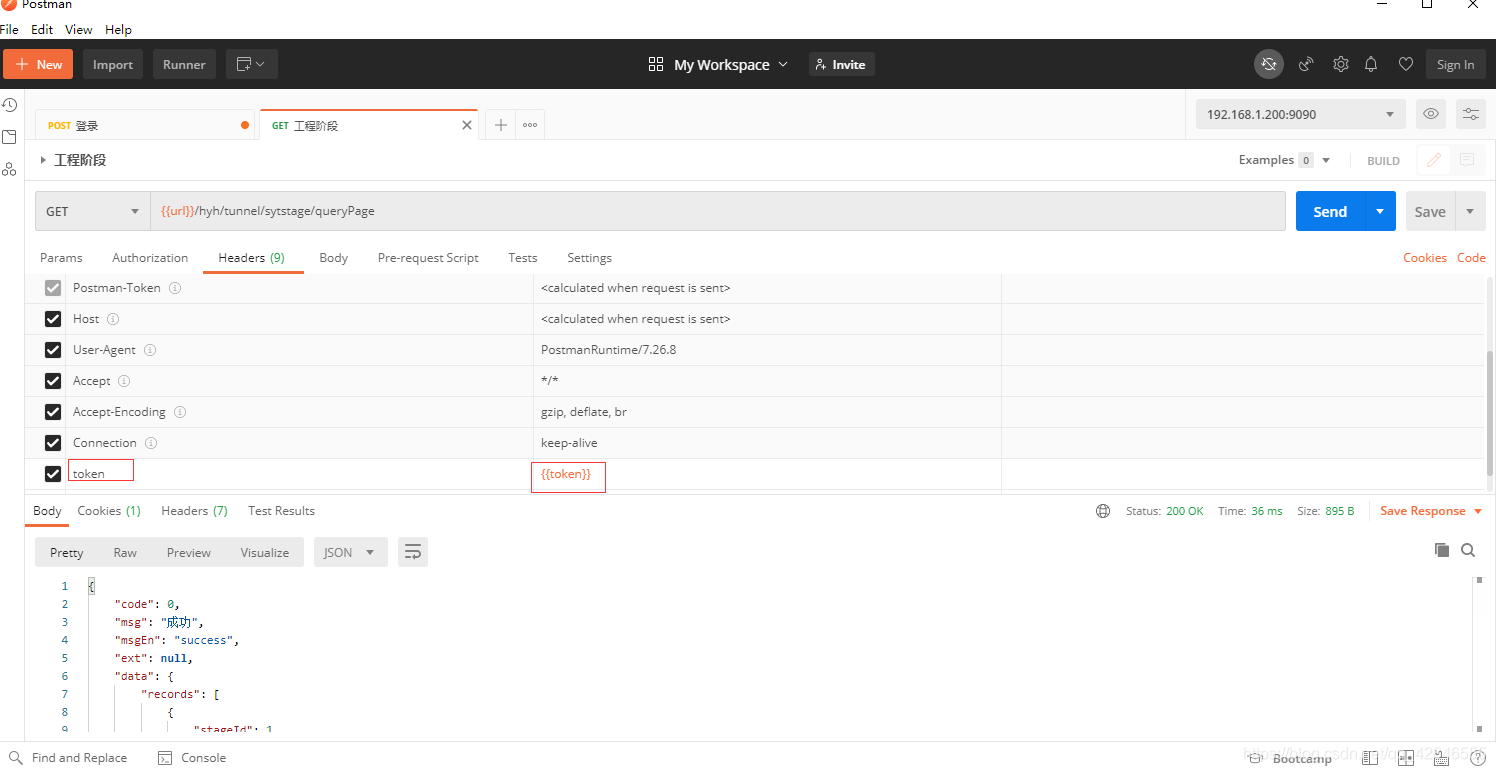
Task: Show info for Accept header
Action: (124, 381)
